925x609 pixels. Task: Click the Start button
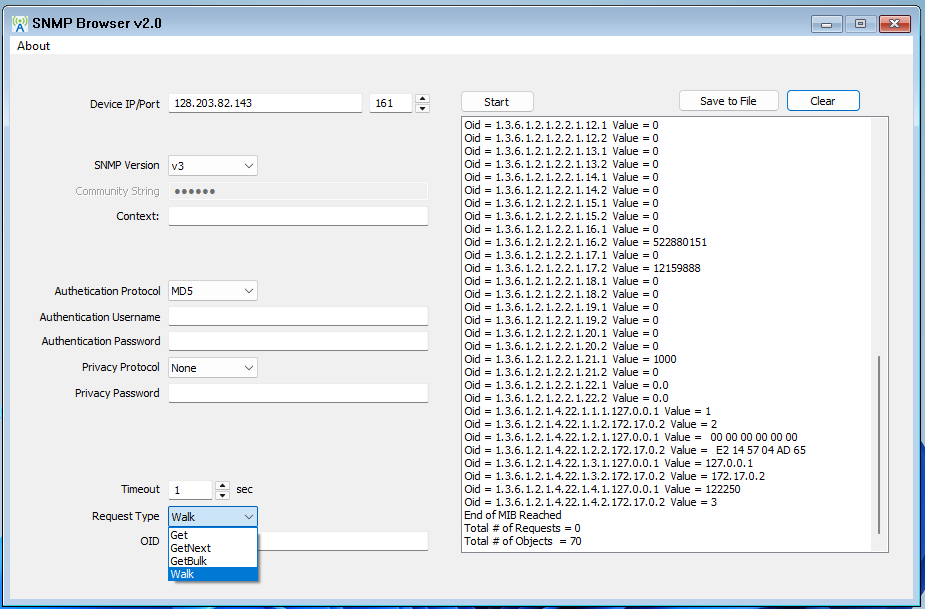pos(496,100)
